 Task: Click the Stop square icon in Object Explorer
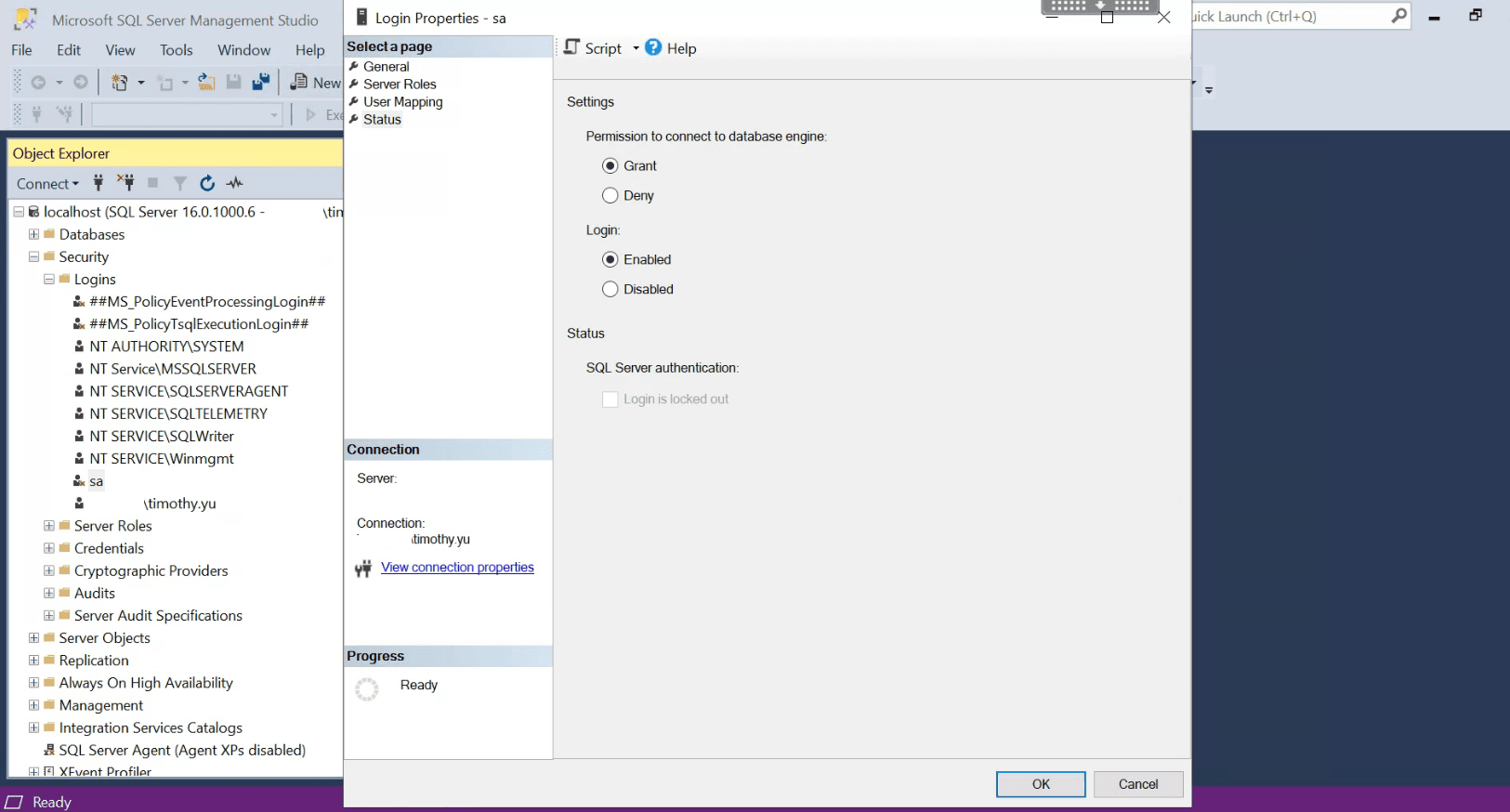(x=153, y=183)
